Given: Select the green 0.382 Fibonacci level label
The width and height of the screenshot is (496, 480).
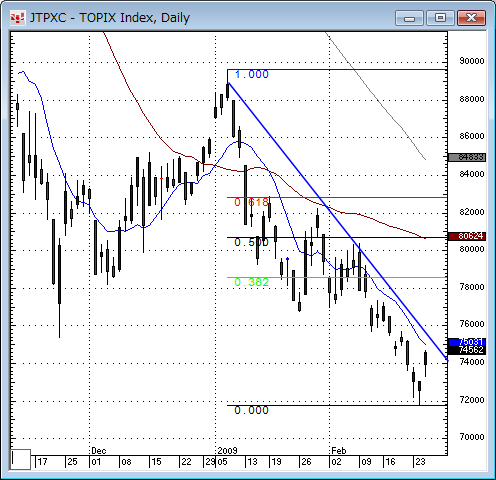Looking at the screenshot, I should coord(251,282).
